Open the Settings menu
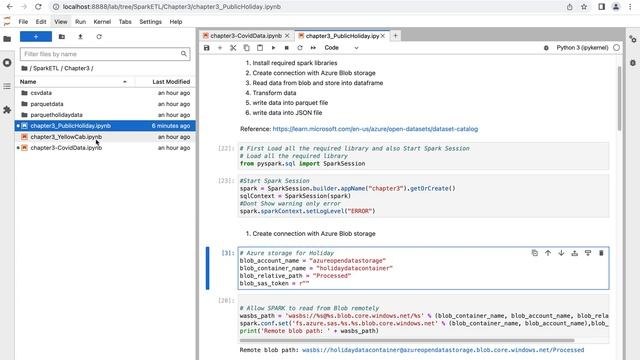This screenshot has height=360, width=640. coord(151,22)
